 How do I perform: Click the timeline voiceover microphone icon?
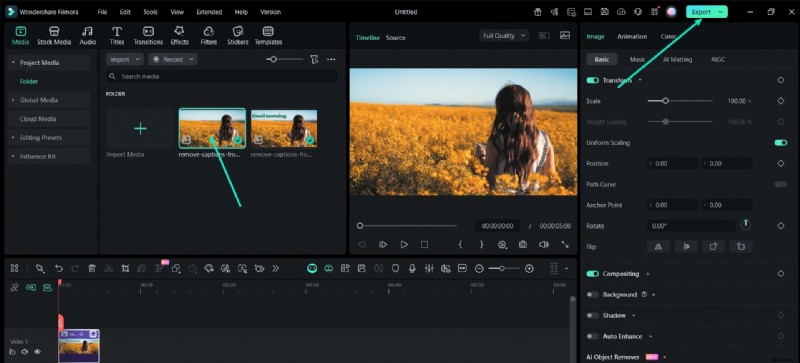412,269
